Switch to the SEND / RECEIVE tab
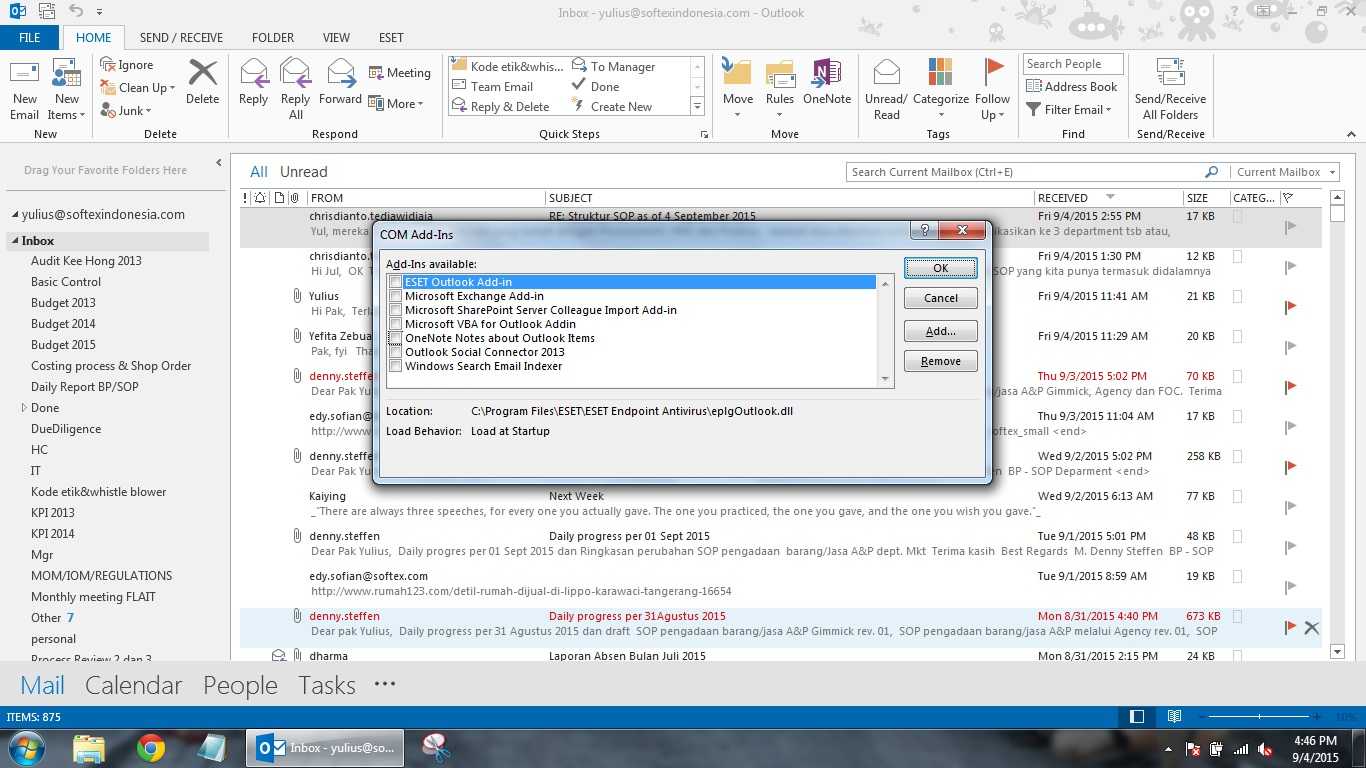Image resolution: width=1366 pixels, height=768 pixels. 181,38
